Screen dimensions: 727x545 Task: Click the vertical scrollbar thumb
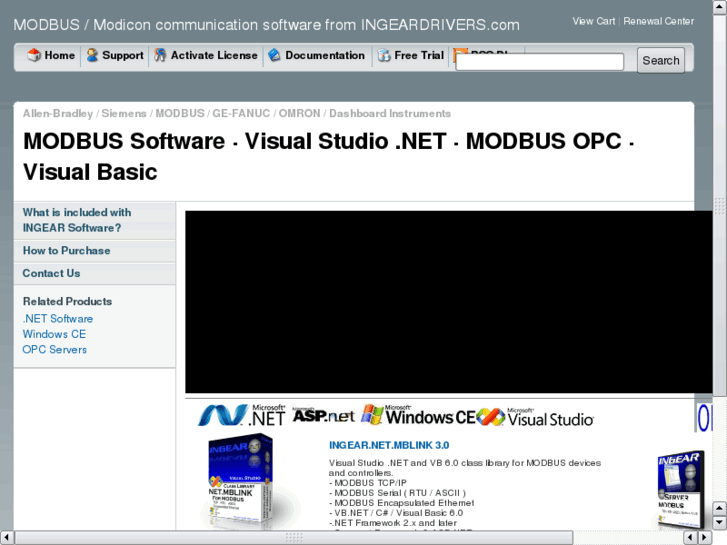point(720,204)
